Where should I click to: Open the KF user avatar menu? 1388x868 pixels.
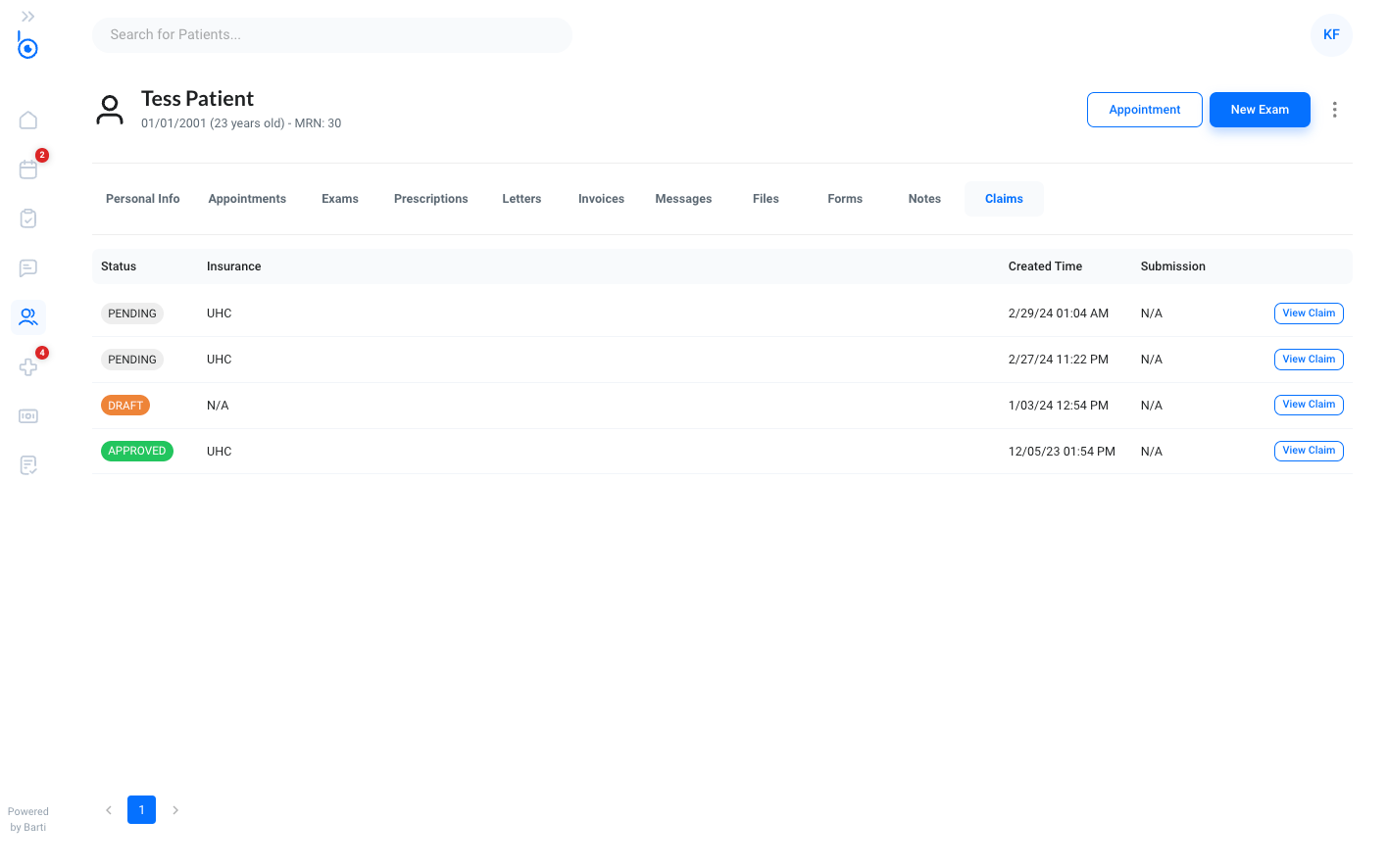[1331, 34]
